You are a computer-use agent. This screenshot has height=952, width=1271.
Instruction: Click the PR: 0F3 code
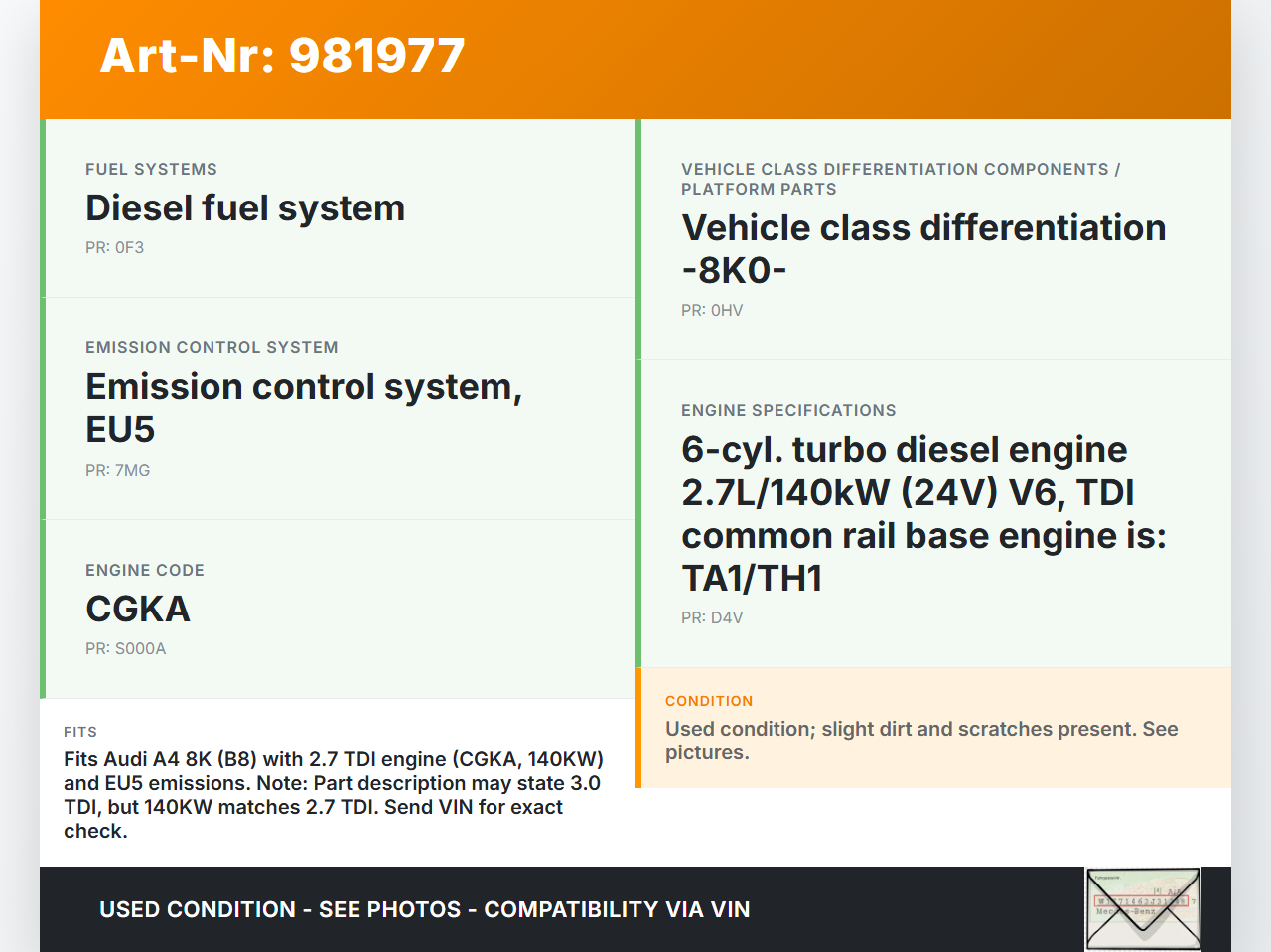tap(114, 248)
